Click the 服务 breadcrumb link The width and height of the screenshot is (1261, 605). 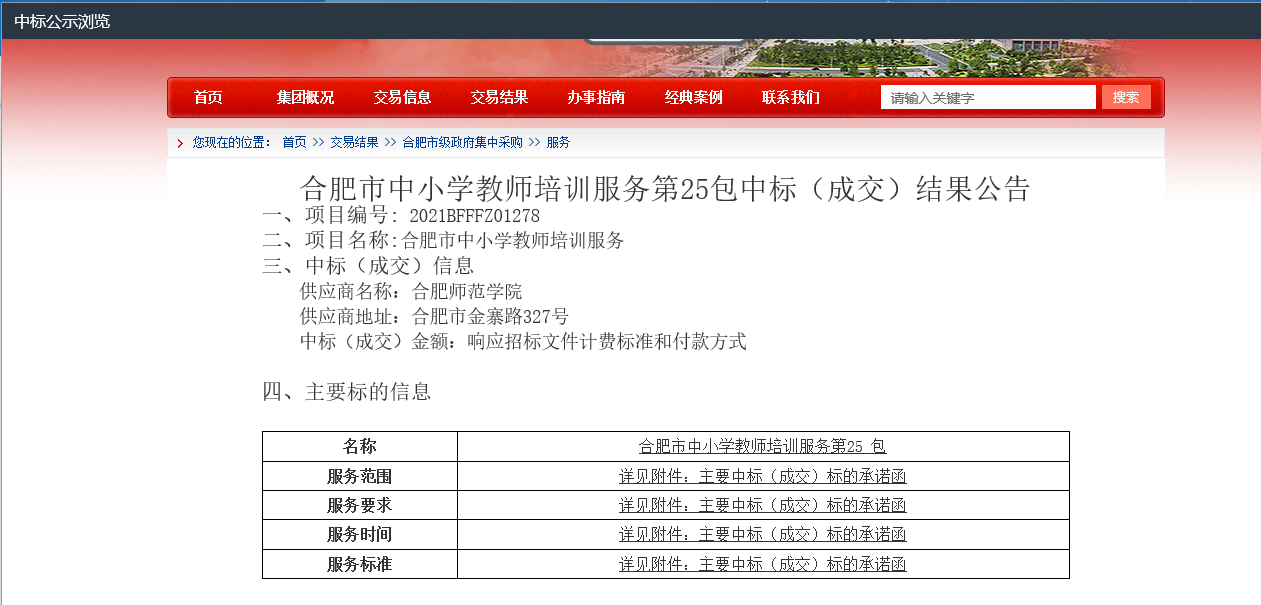coord(558,143)
